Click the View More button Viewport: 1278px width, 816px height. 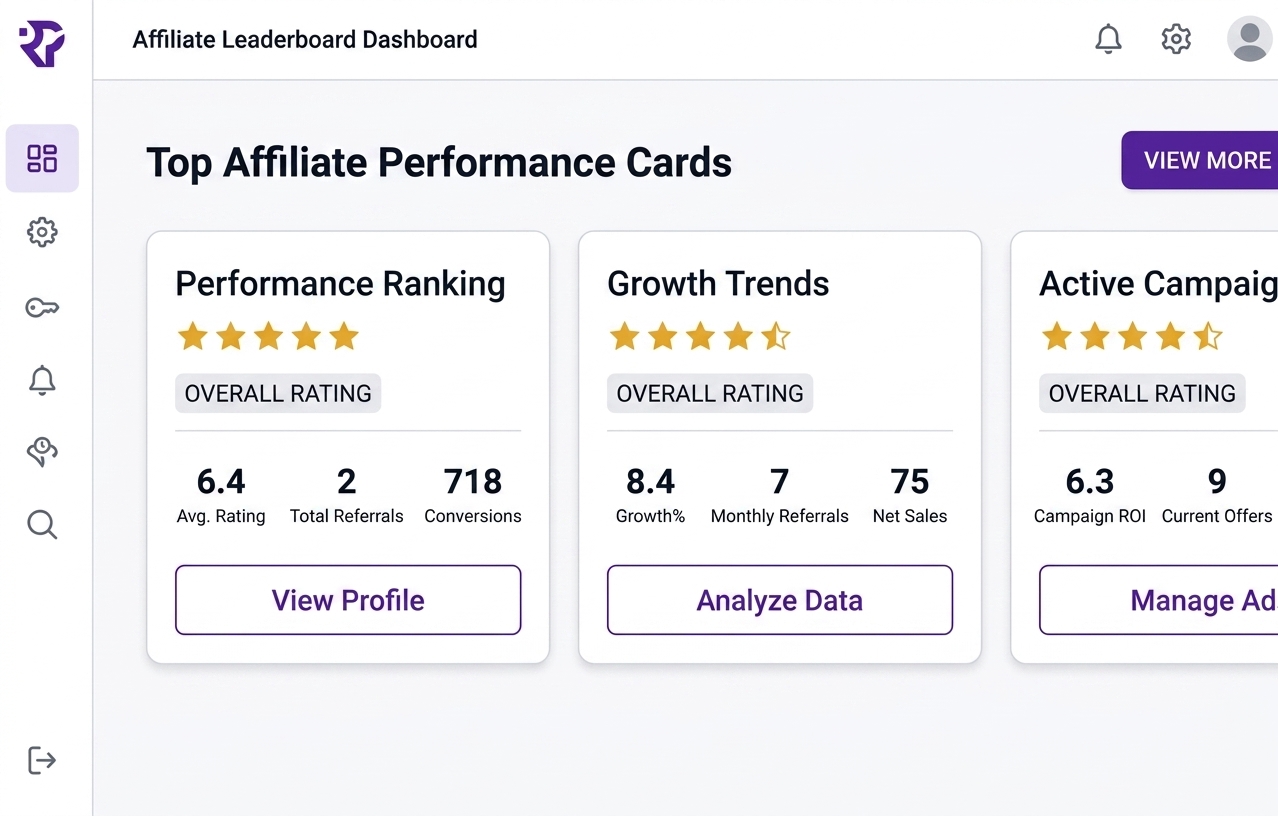[1200, 160]
